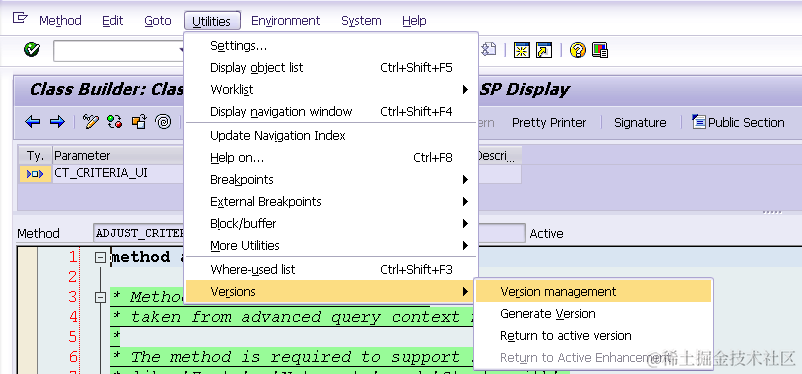Collapse the method block at line 1
The height and width of the screenshot is (374, 802).
click(x=101, y=258)
